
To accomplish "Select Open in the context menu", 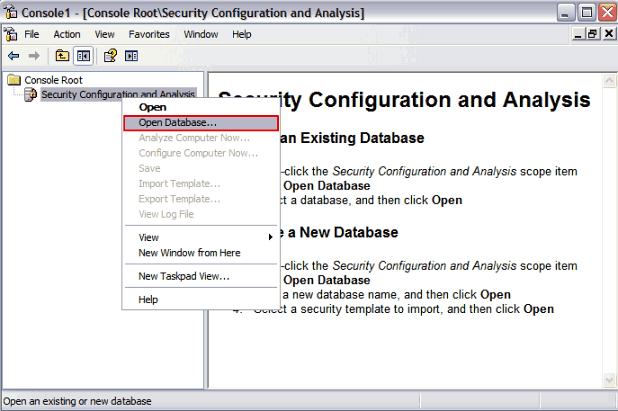I will (x=152, y=107).
